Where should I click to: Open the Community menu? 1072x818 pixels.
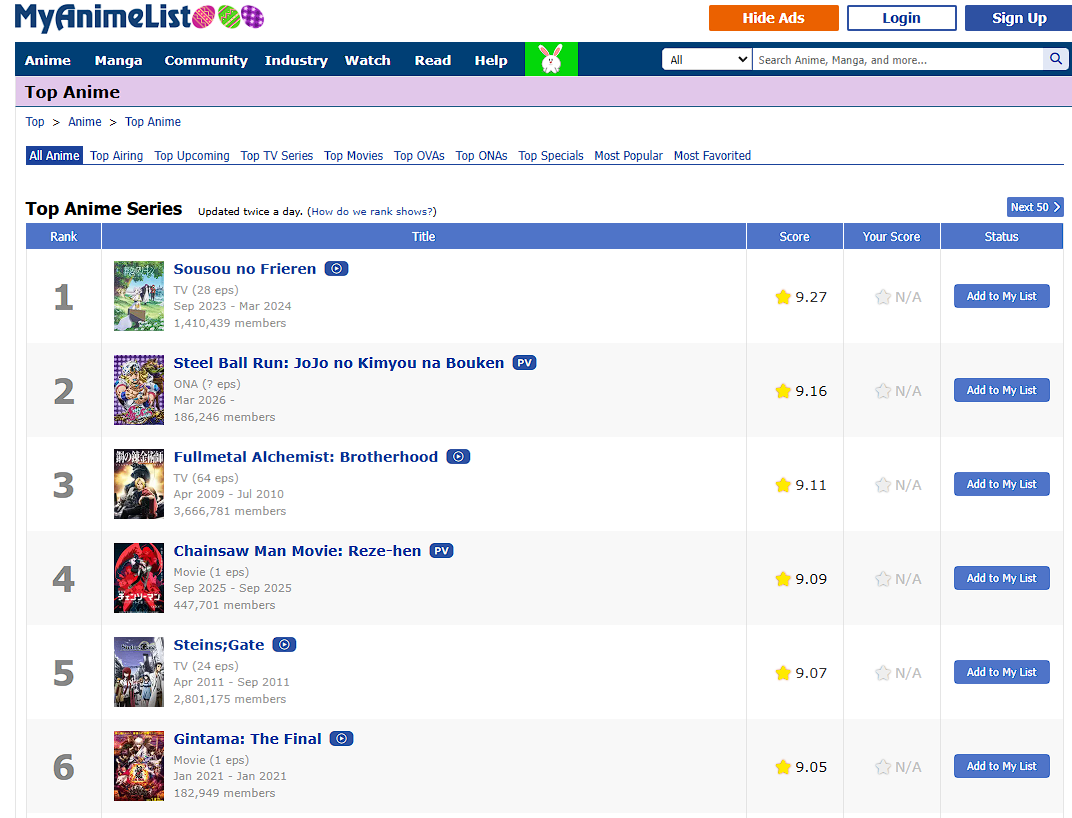(x=206, y=60)
